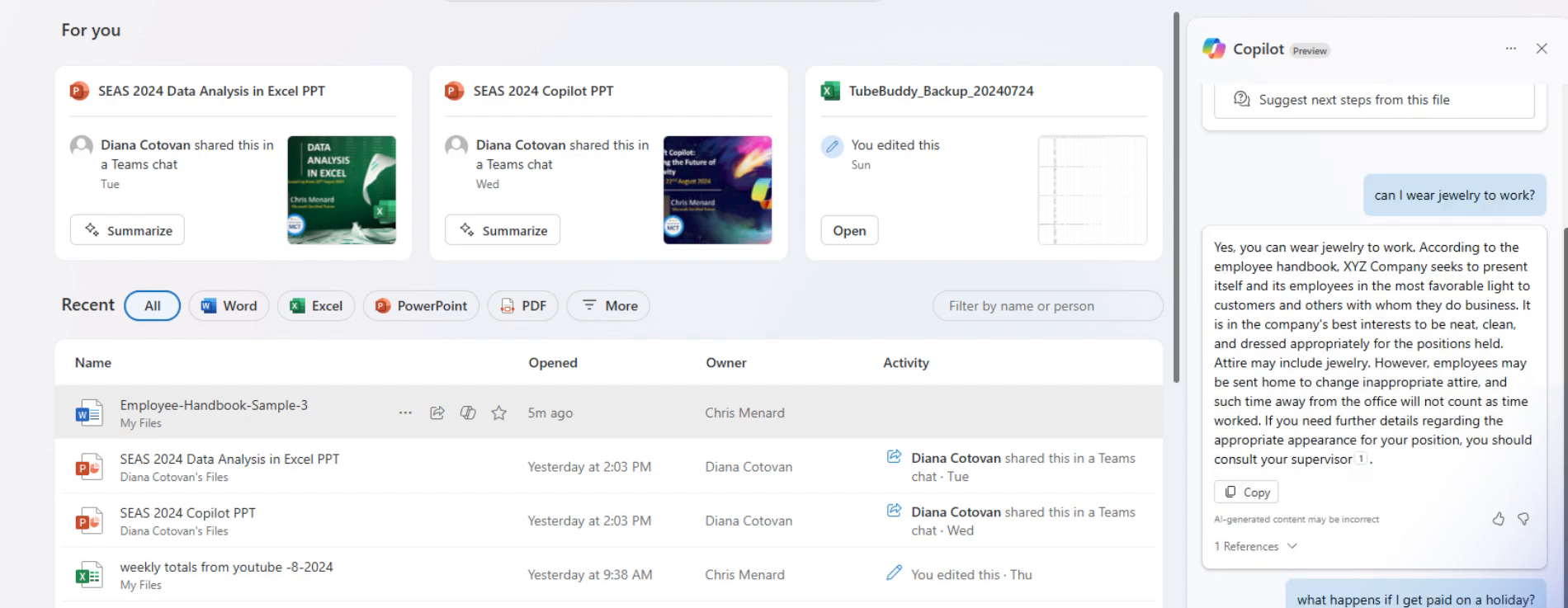1568x608 pixels.
Task: Filter recent files by PDF
Action: (523, 305)
